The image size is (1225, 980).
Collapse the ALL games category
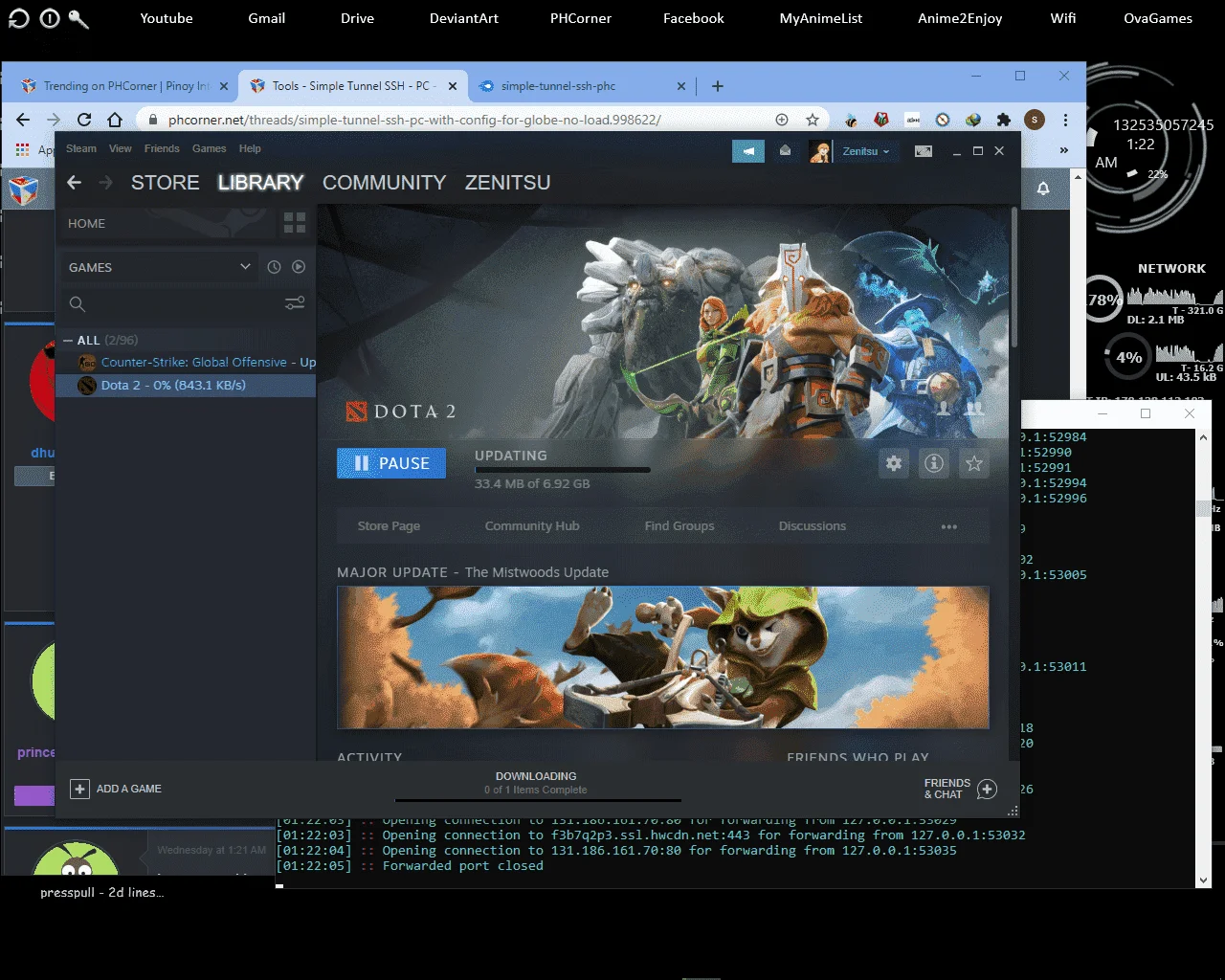tap(68, 341)
